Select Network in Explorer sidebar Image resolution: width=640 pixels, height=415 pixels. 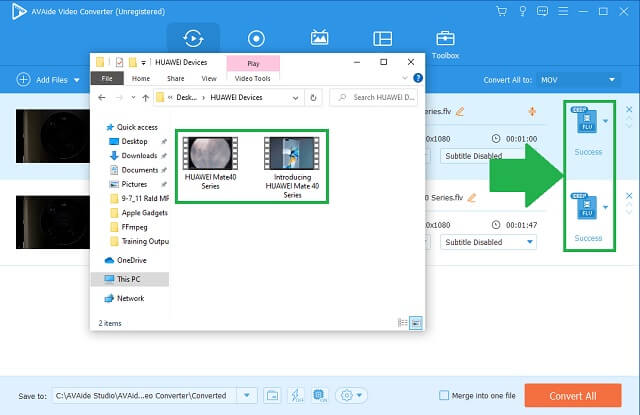(x=124, y=298)
